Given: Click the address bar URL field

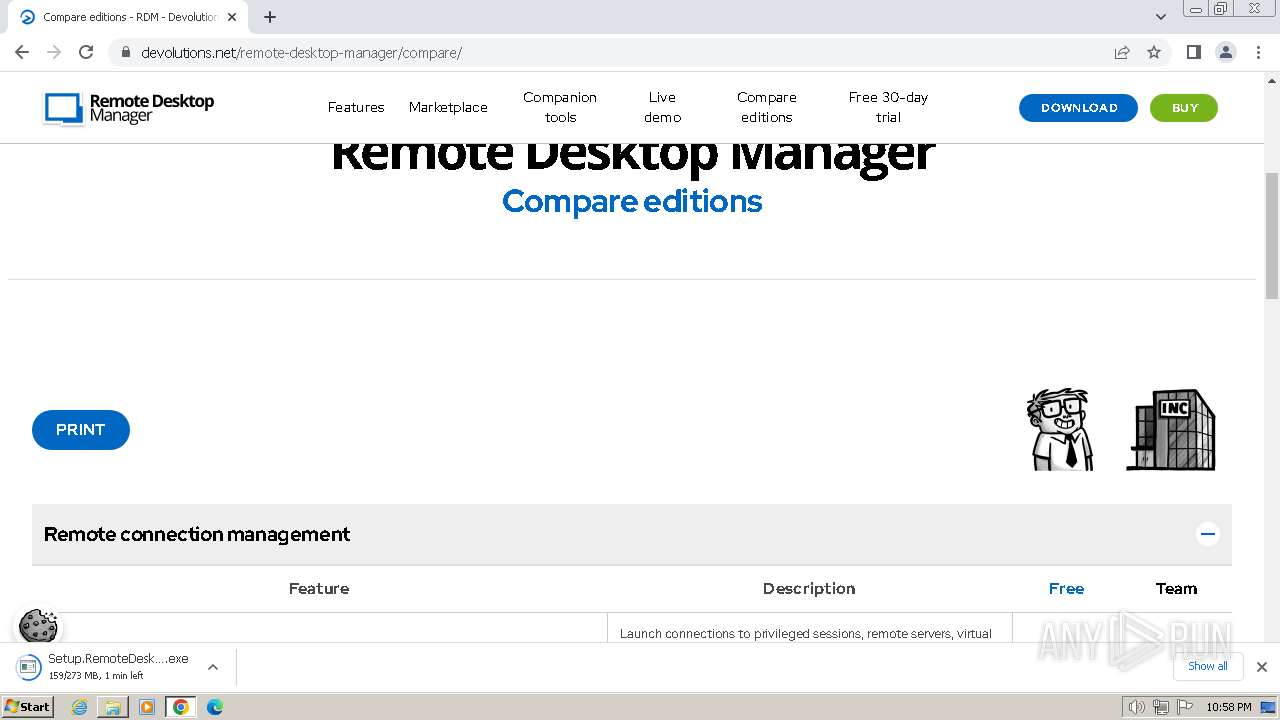Looking at the screenshot, I should [x=600, y=52].
